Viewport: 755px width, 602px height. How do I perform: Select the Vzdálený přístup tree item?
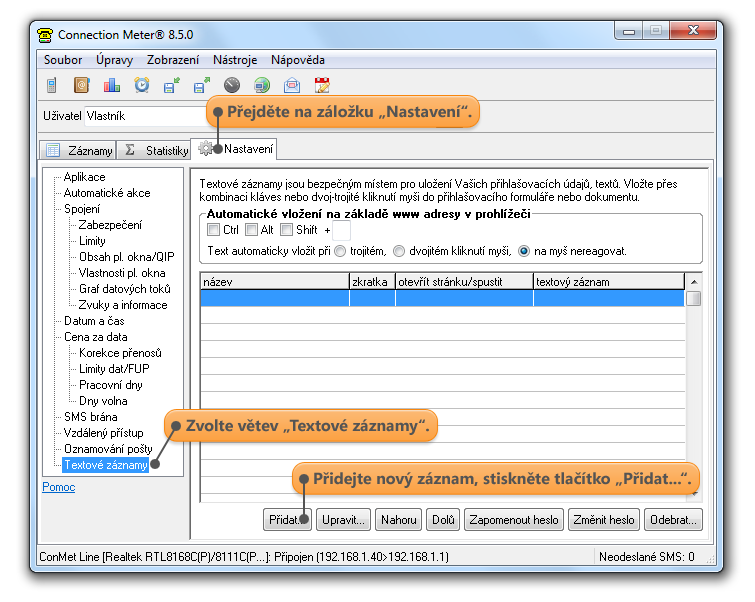click(x=104, y=433)
